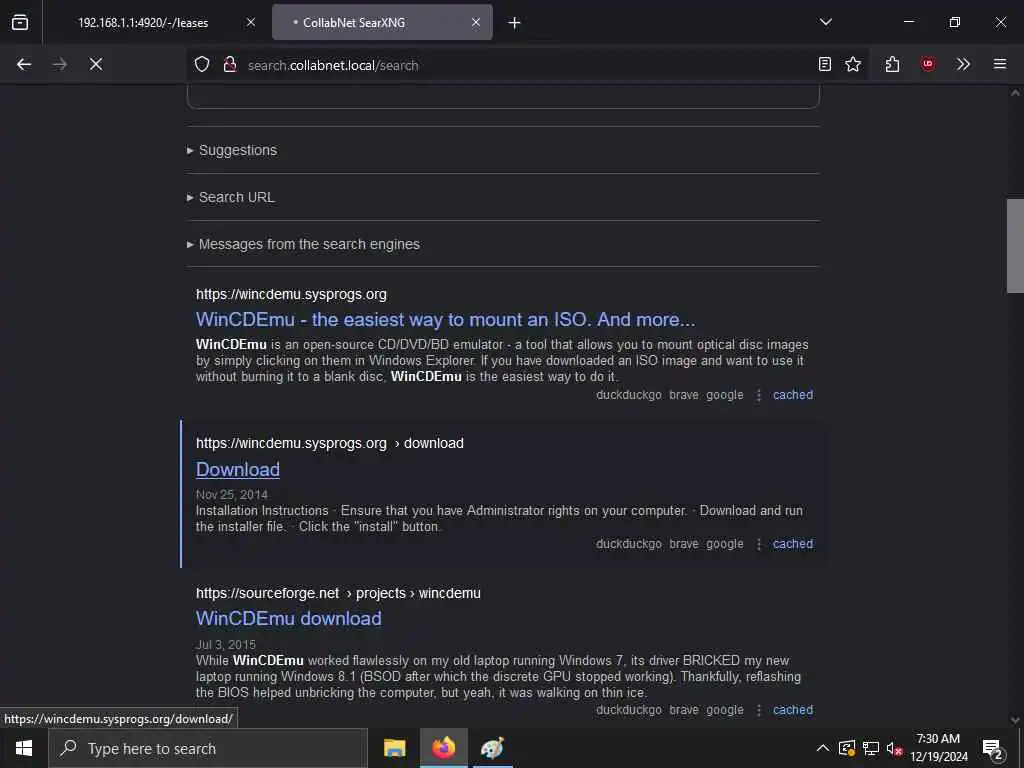Screen dimensions: 1024x768
Task: Open a new tab with plus
Action: point(515,23)
